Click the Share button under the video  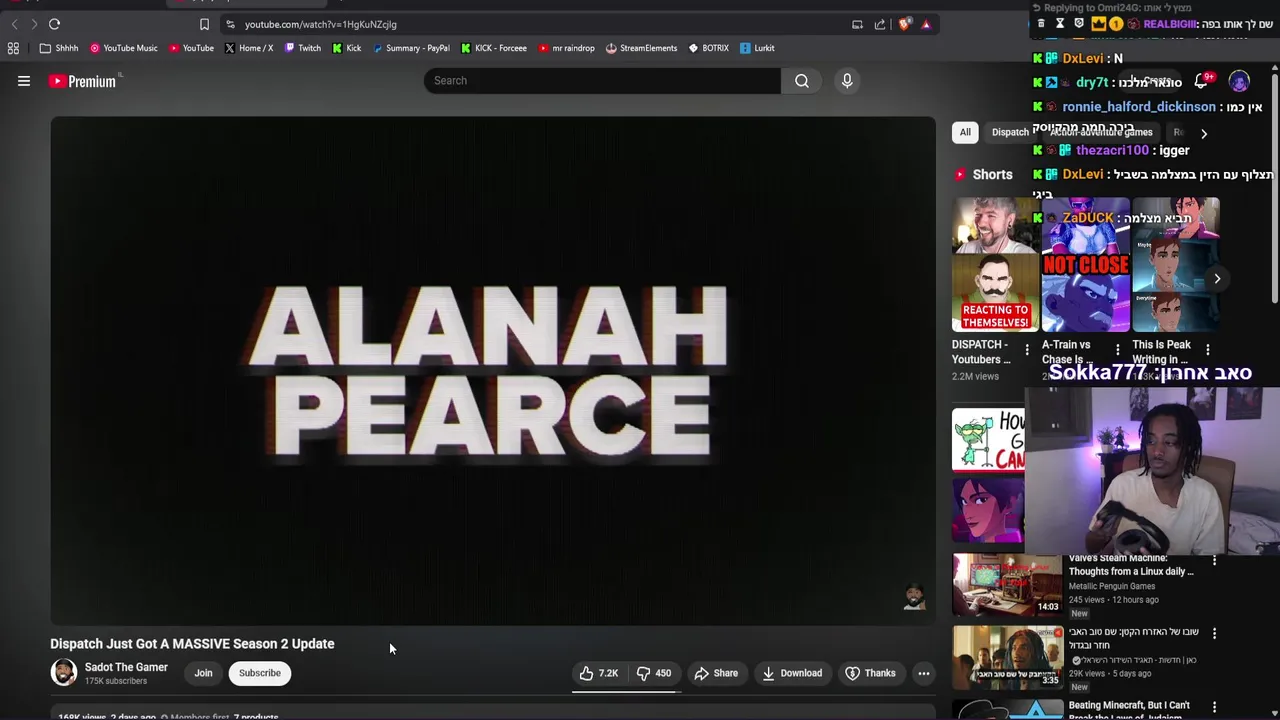pyautogui.click(x=716, y=673)
